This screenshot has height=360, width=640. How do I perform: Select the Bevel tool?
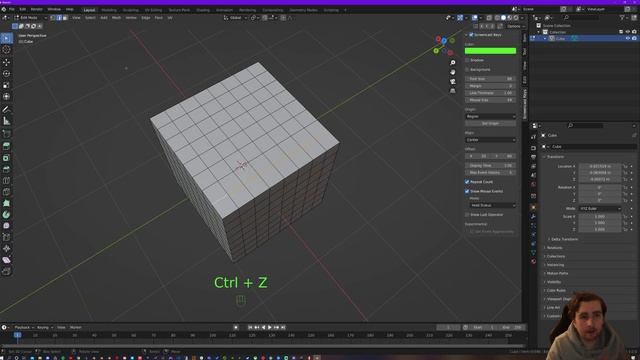(7, 169)
